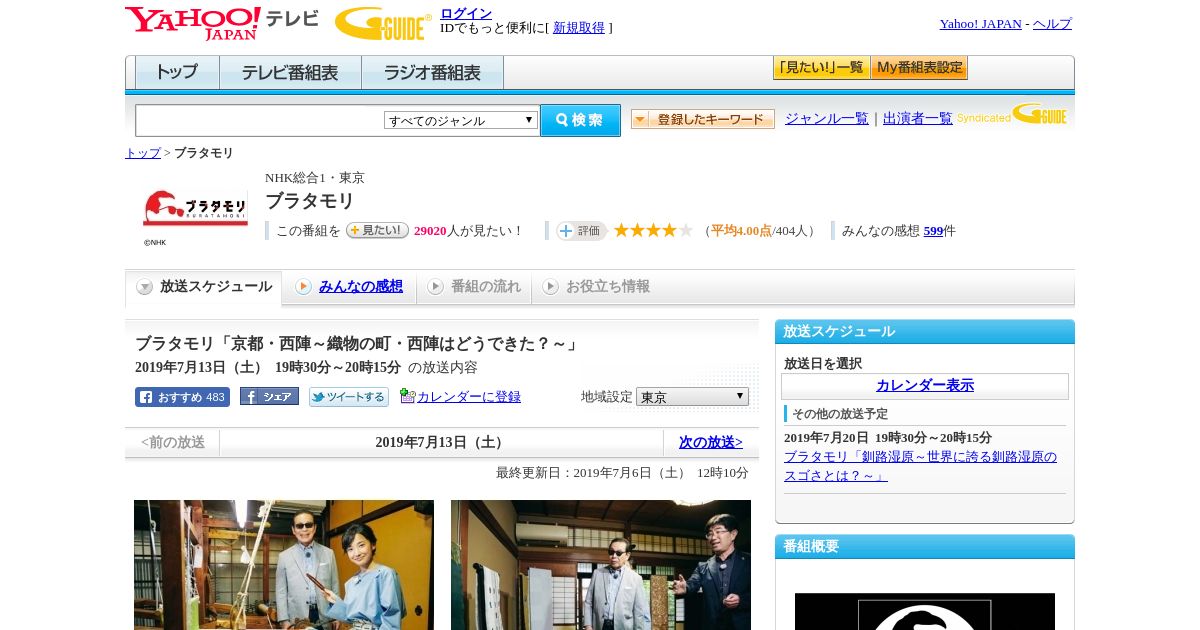The image size is (1200, 630).
Task: Click カレンダーに登録 link
Action: pos(469,397)
